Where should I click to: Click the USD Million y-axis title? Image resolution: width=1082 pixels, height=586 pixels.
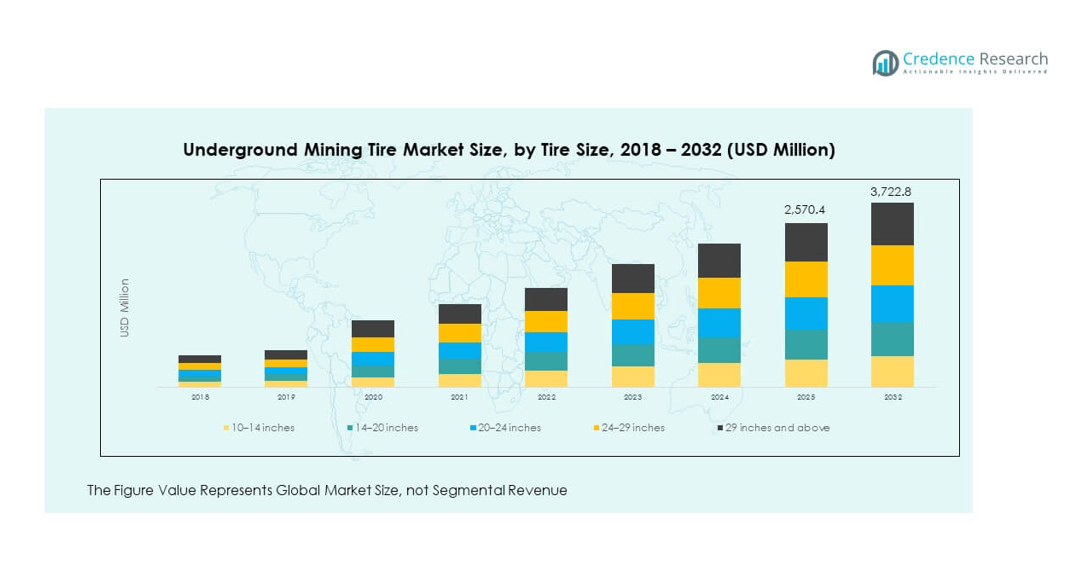(x=125, y=308)
